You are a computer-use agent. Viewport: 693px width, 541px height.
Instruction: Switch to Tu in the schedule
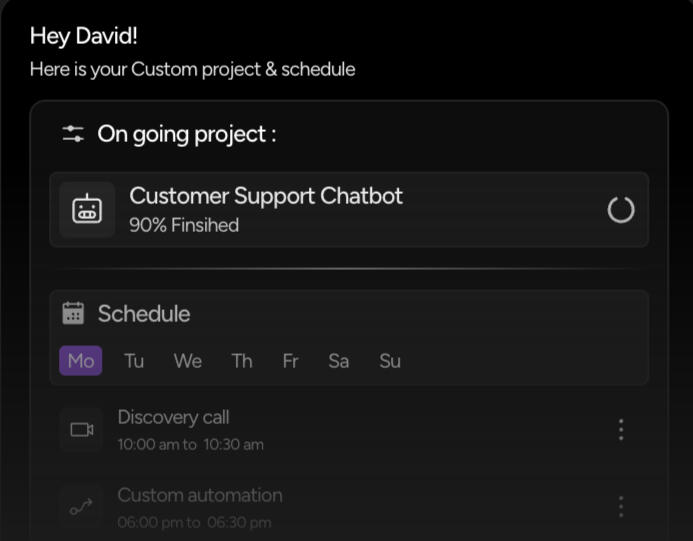pos(134,361)
